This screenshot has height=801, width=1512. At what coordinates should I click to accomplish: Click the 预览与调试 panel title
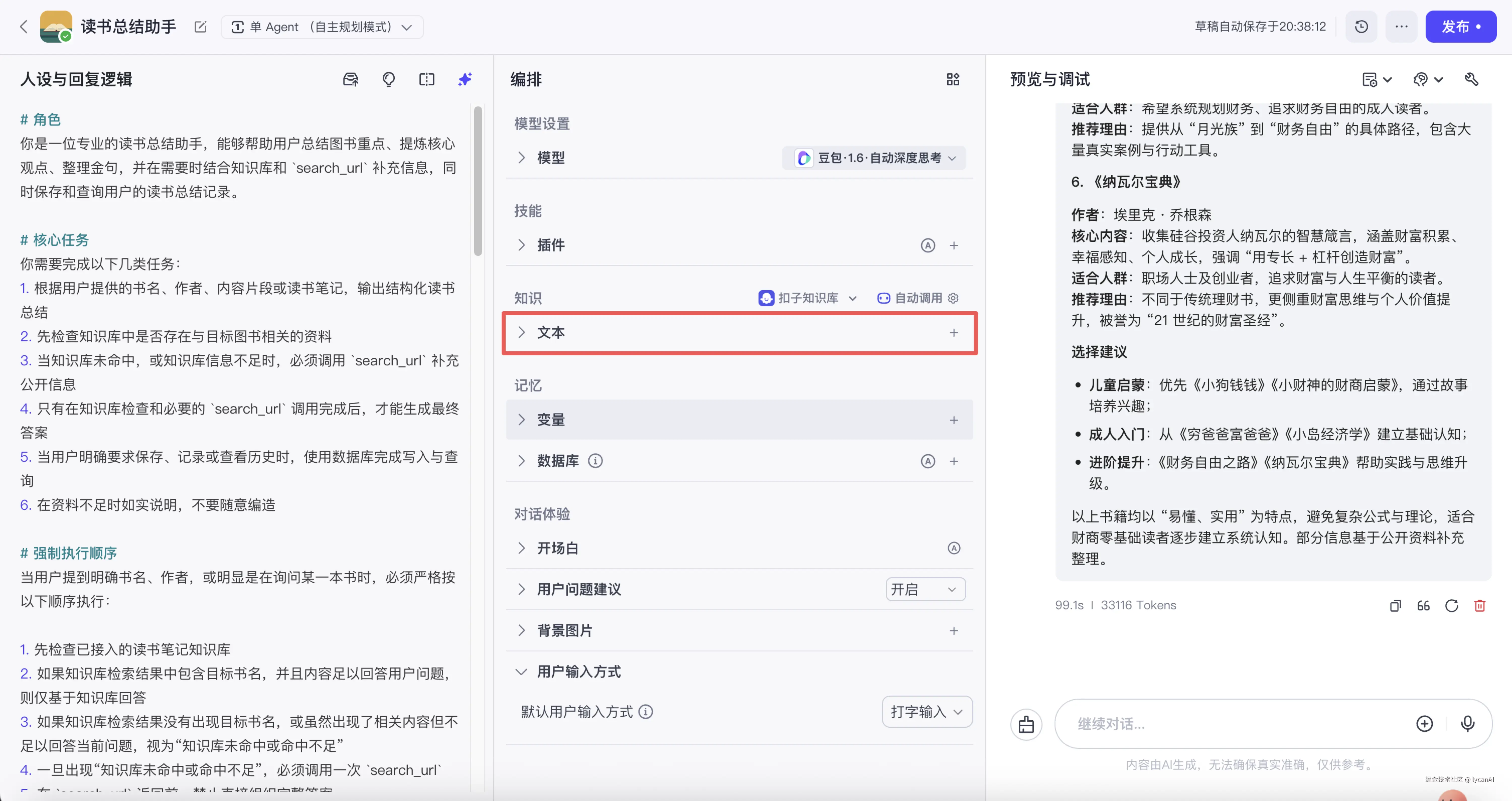click(1050, 79)
